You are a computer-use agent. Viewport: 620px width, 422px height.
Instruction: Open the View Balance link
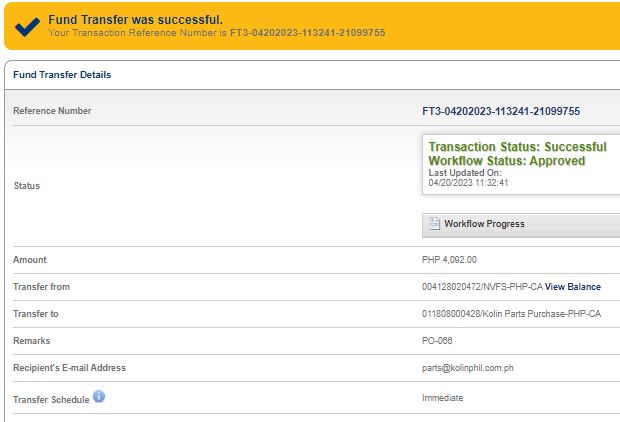point(573,287)
